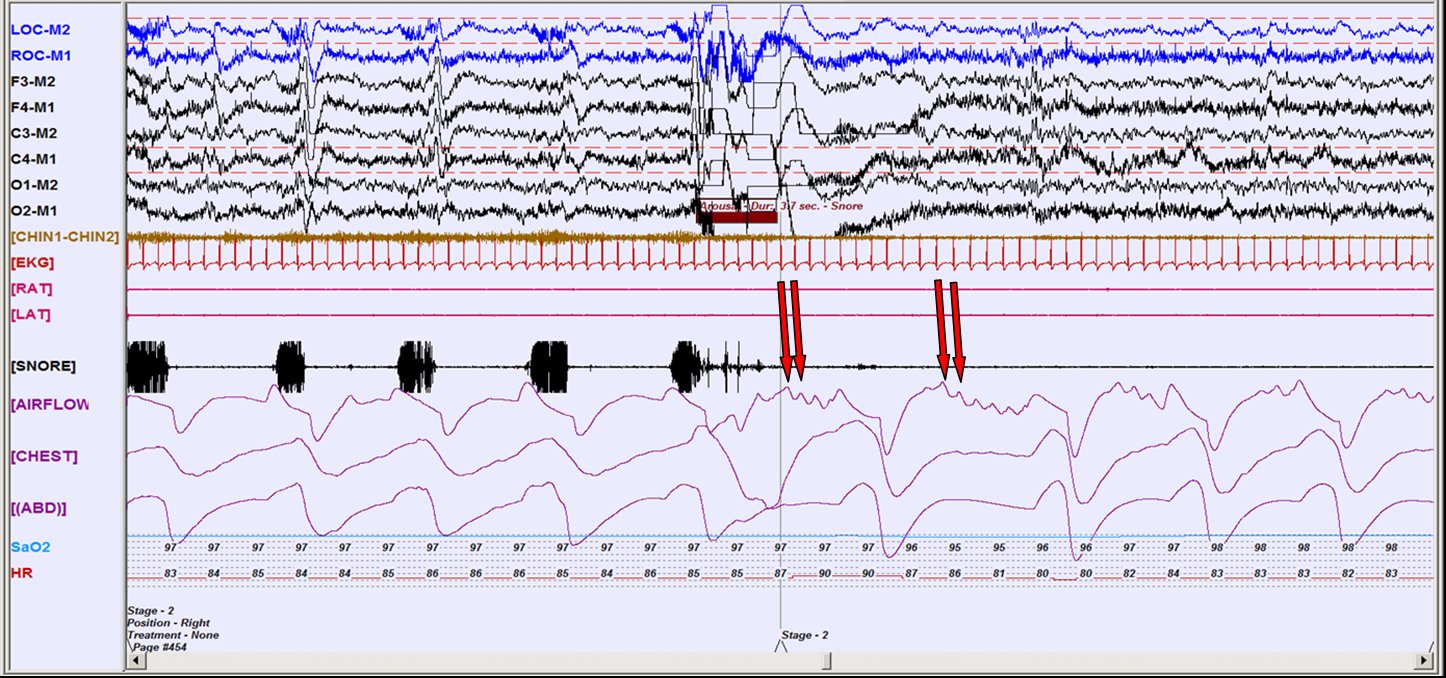Select the AIRFLOW channel label
1446x678 pixels.
tap(49, 405)
